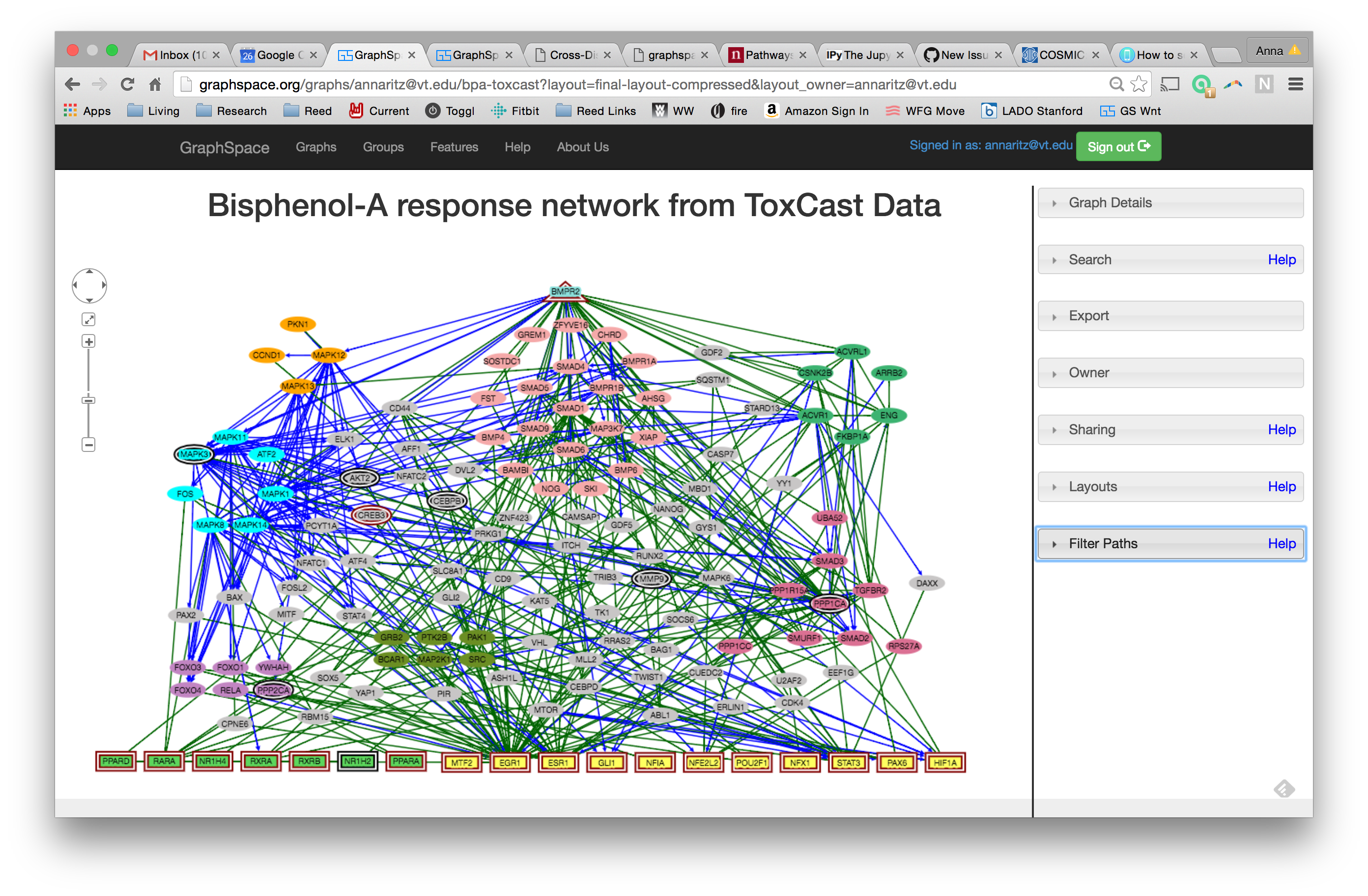Open the Chrome hamburger menu
1368x896 pixels.
point(1295,85)
